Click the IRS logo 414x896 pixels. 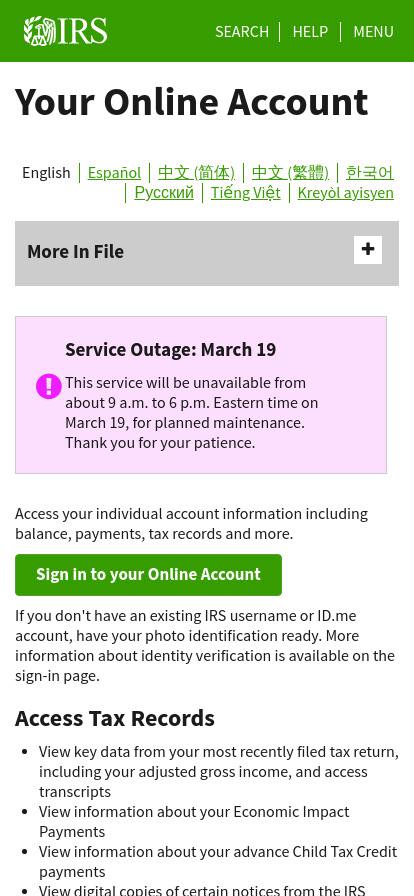pyautogui.click(x=65, y=31)
